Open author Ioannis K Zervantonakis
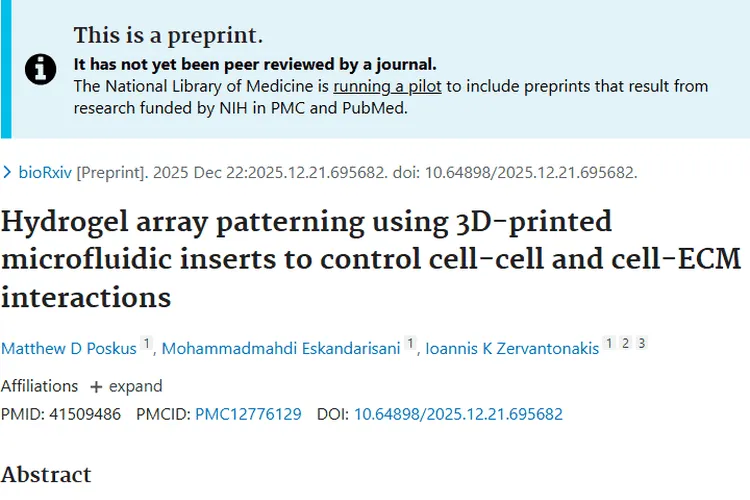Viewport: 750px width, 500px height. 512,348
